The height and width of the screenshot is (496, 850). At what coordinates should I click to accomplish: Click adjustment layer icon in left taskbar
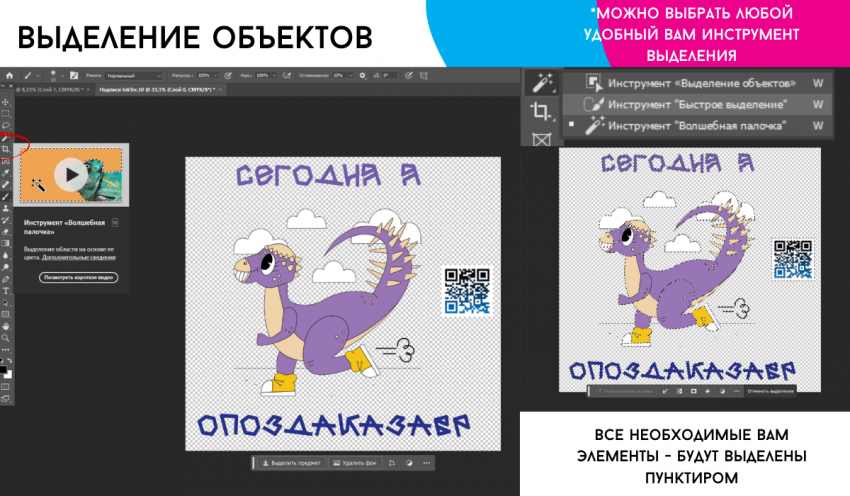click(x=409, y=463)
